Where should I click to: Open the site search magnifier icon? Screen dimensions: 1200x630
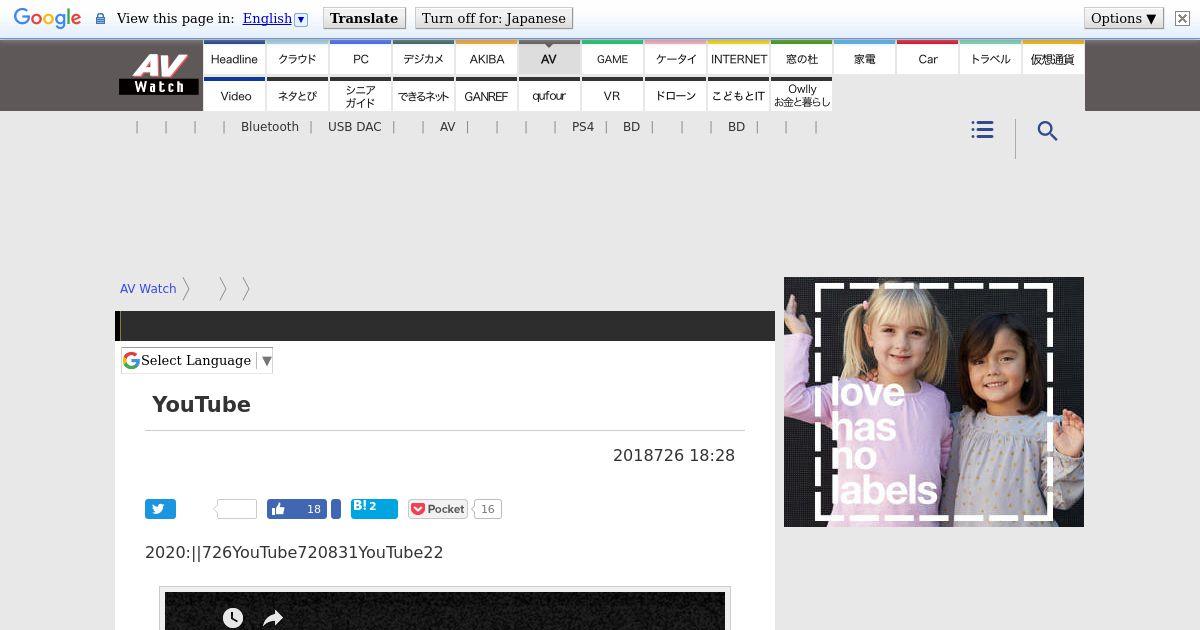pos(1047,131)
